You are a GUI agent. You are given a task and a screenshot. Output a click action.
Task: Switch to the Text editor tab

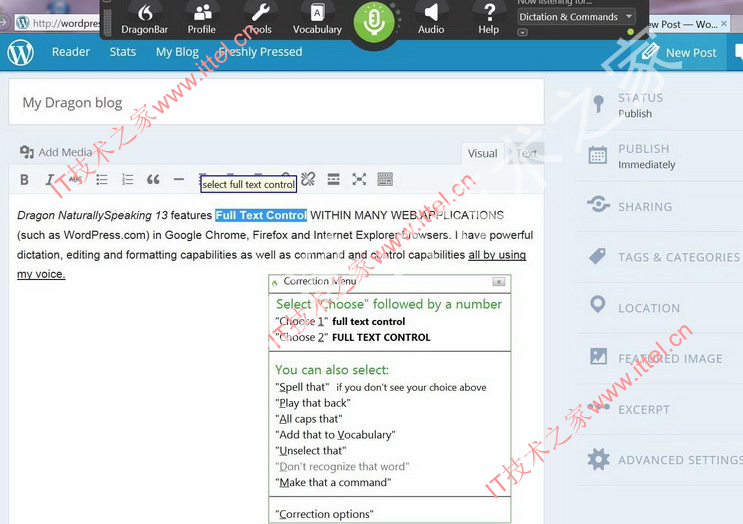tap(526, 154)
